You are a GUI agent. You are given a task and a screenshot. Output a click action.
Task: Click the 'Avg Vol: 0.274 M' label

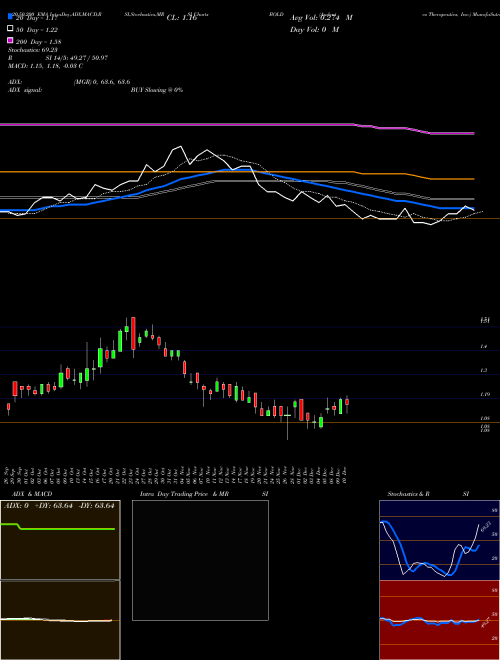tap(321, 18)
